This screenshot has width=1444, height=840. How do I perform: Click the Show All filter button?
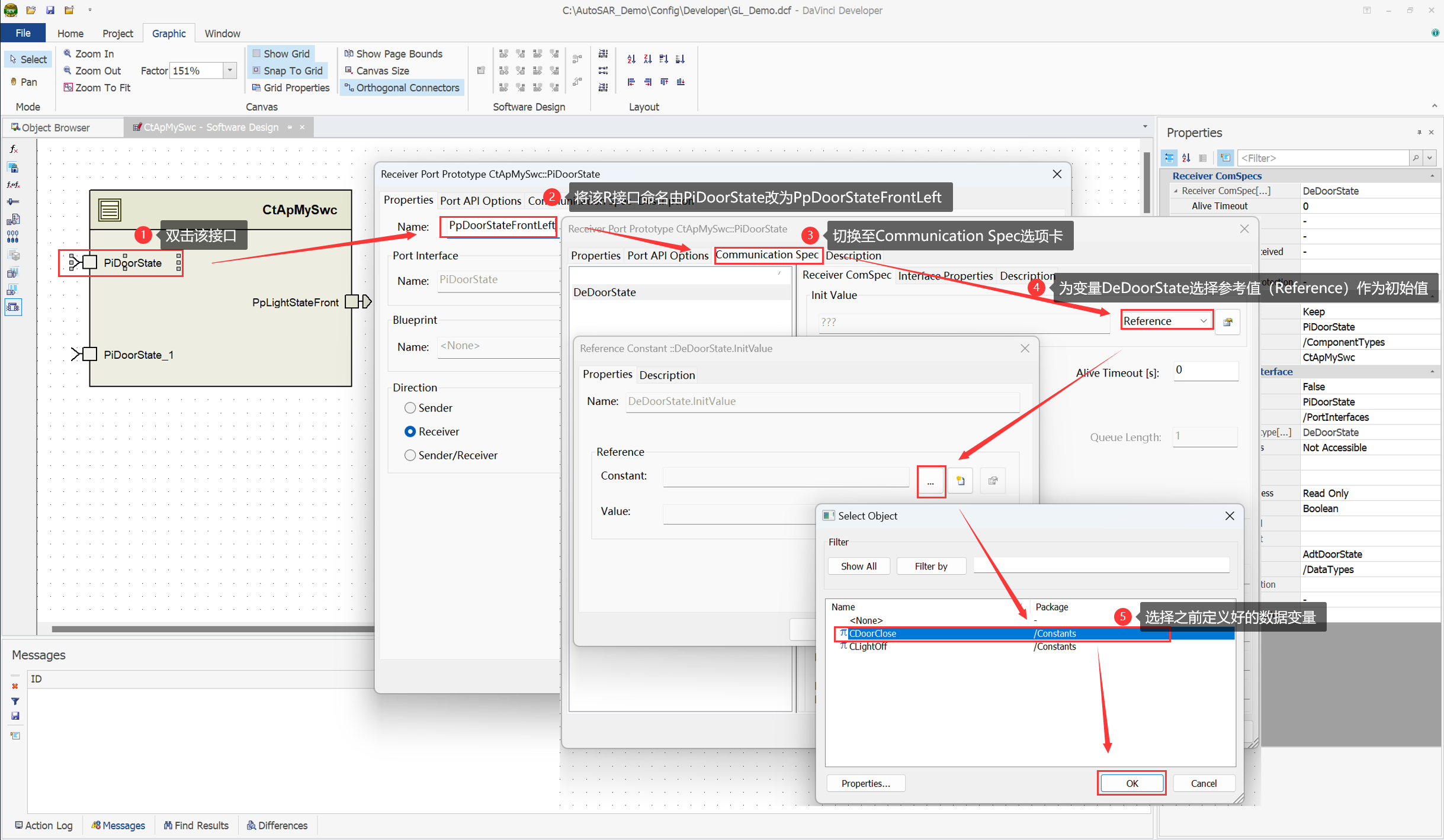tap(858, 566)
